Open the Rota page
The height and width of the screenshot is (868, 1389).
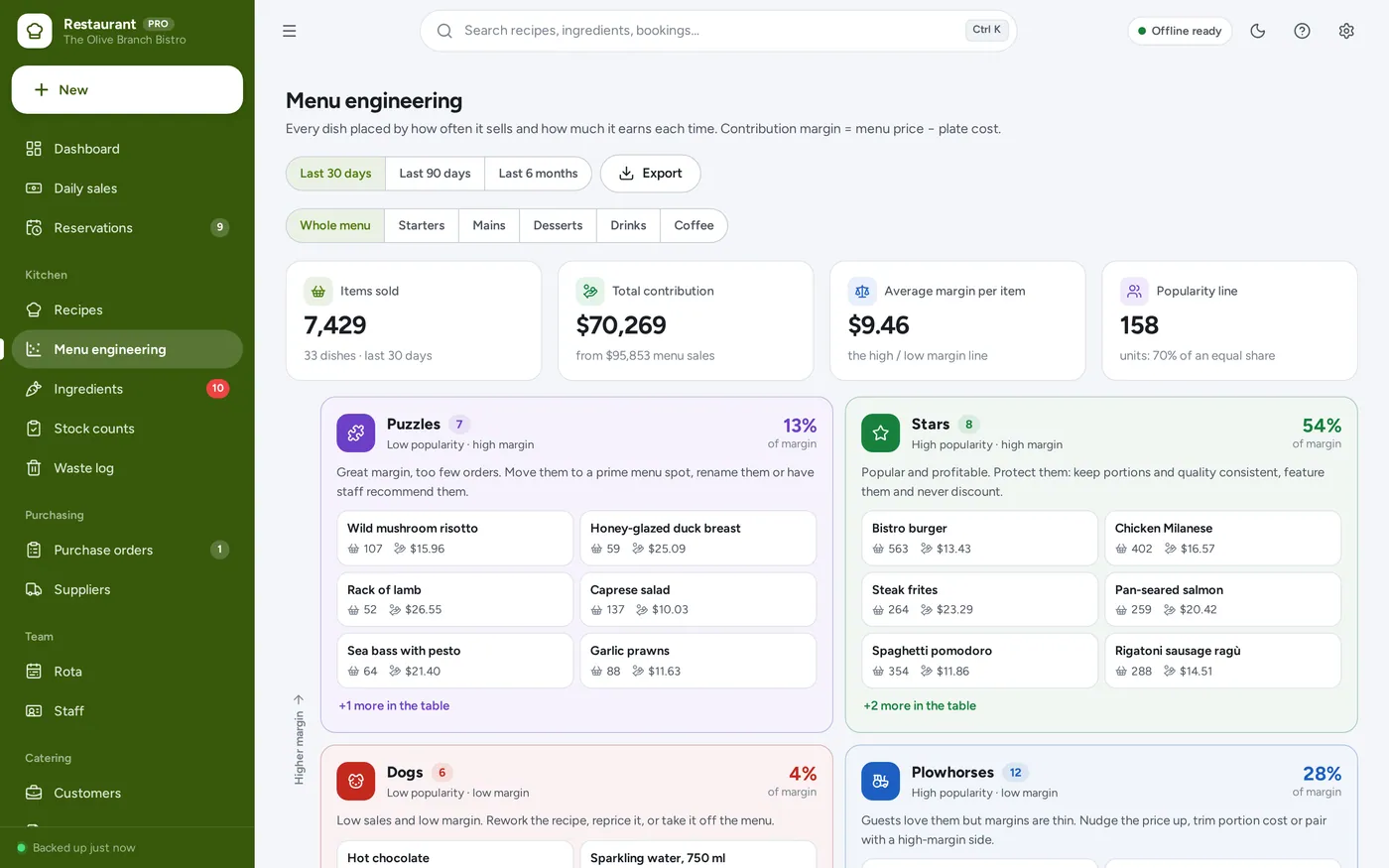coord(127,672)
